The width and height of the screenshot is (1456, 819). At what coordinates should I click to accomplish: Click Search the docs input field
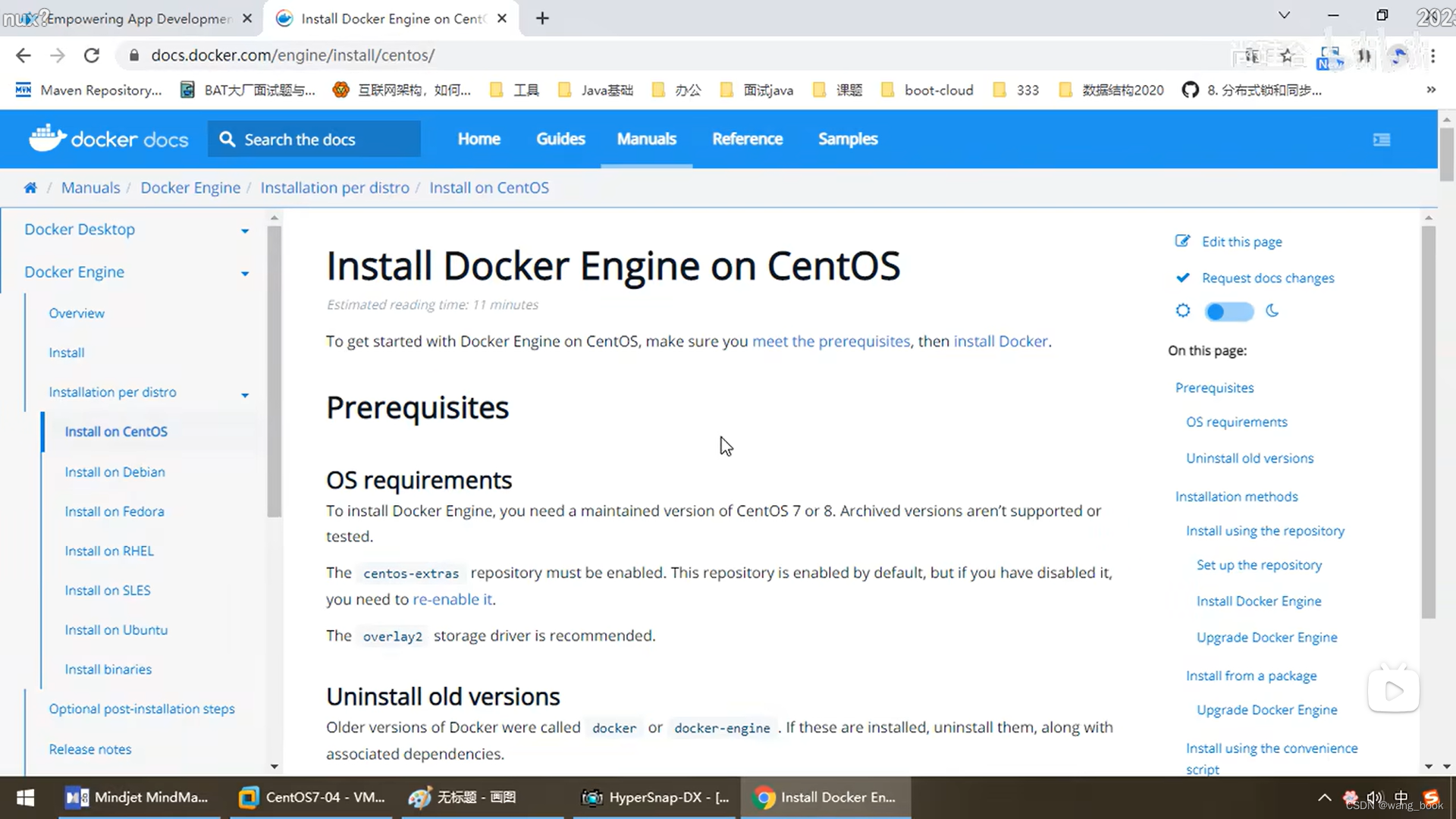tap(314, 140)
